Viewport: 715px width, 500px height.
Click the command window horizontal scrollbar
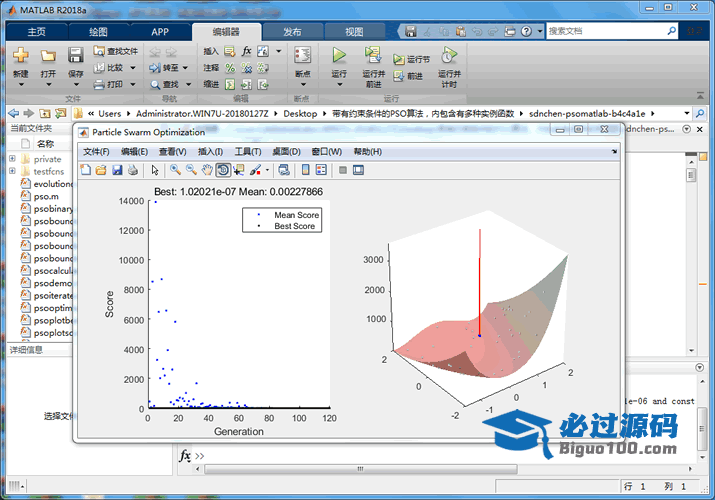[360, 469]
